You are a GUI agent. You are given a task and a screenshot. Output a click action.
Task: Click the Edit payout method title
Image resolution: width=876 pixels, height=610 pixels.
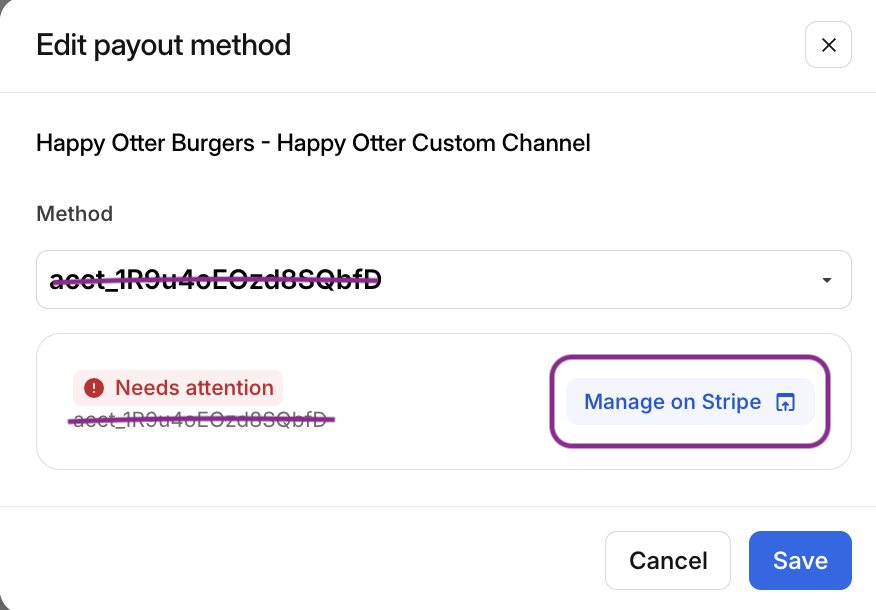(x=164, y=45)
